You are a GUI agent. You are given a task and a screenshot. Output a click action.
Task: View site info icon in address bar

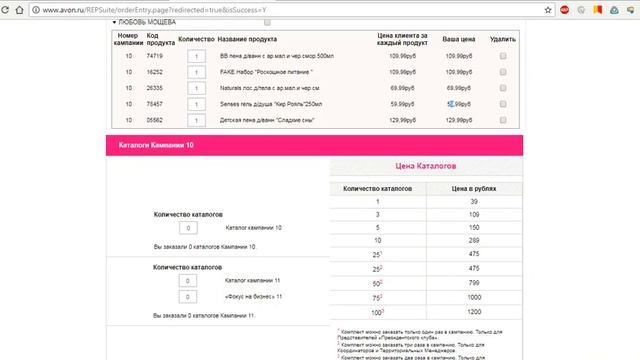tap(36, 10)
